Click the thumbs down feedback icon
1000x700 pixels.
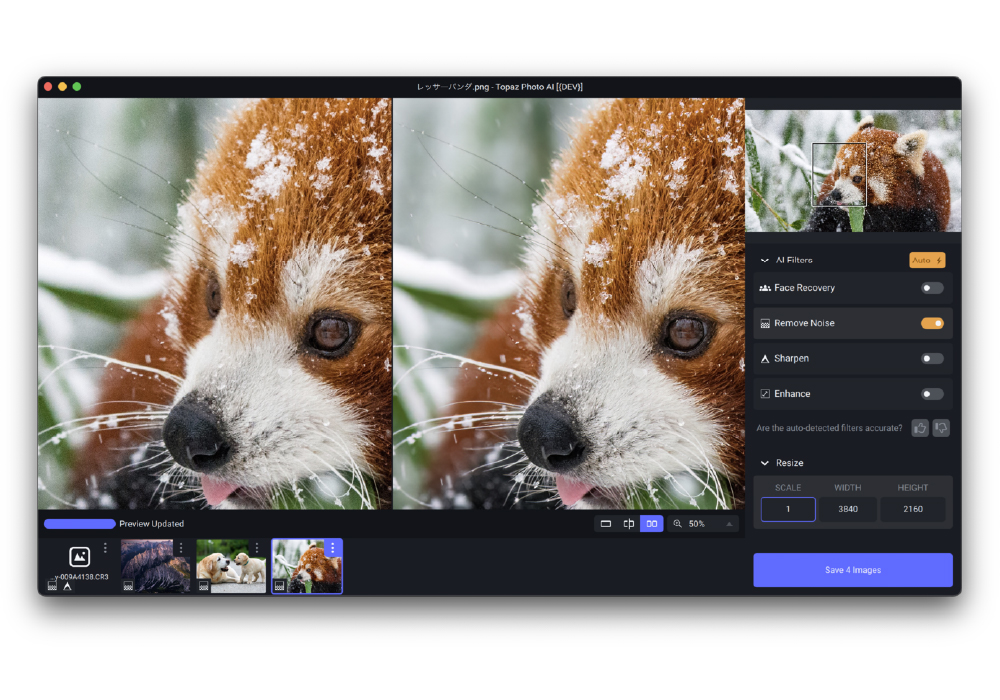tap(941, 428)
